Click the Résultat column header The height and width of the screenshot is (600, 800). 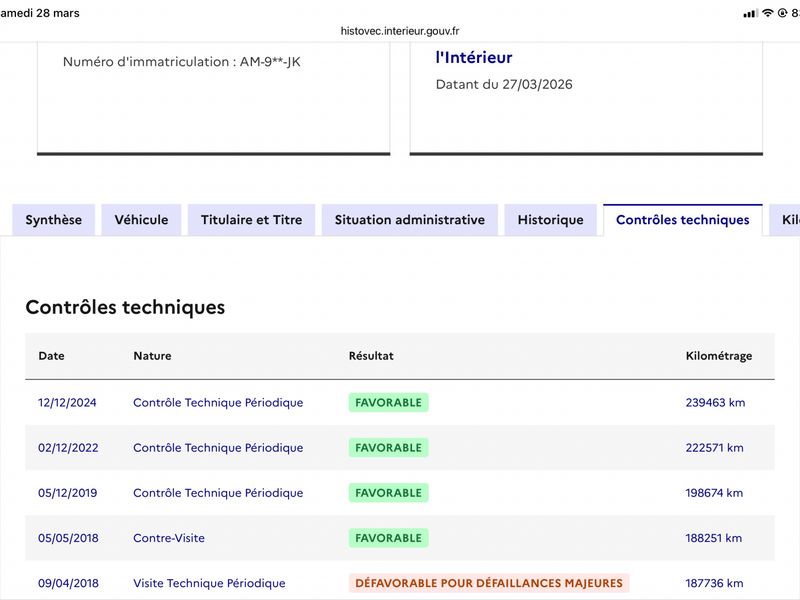tap(371, 356)
